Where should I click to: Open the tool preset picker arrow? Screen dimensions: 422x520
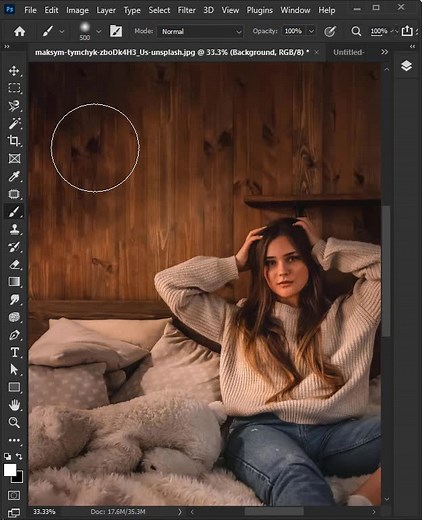[x=62, y=32]
